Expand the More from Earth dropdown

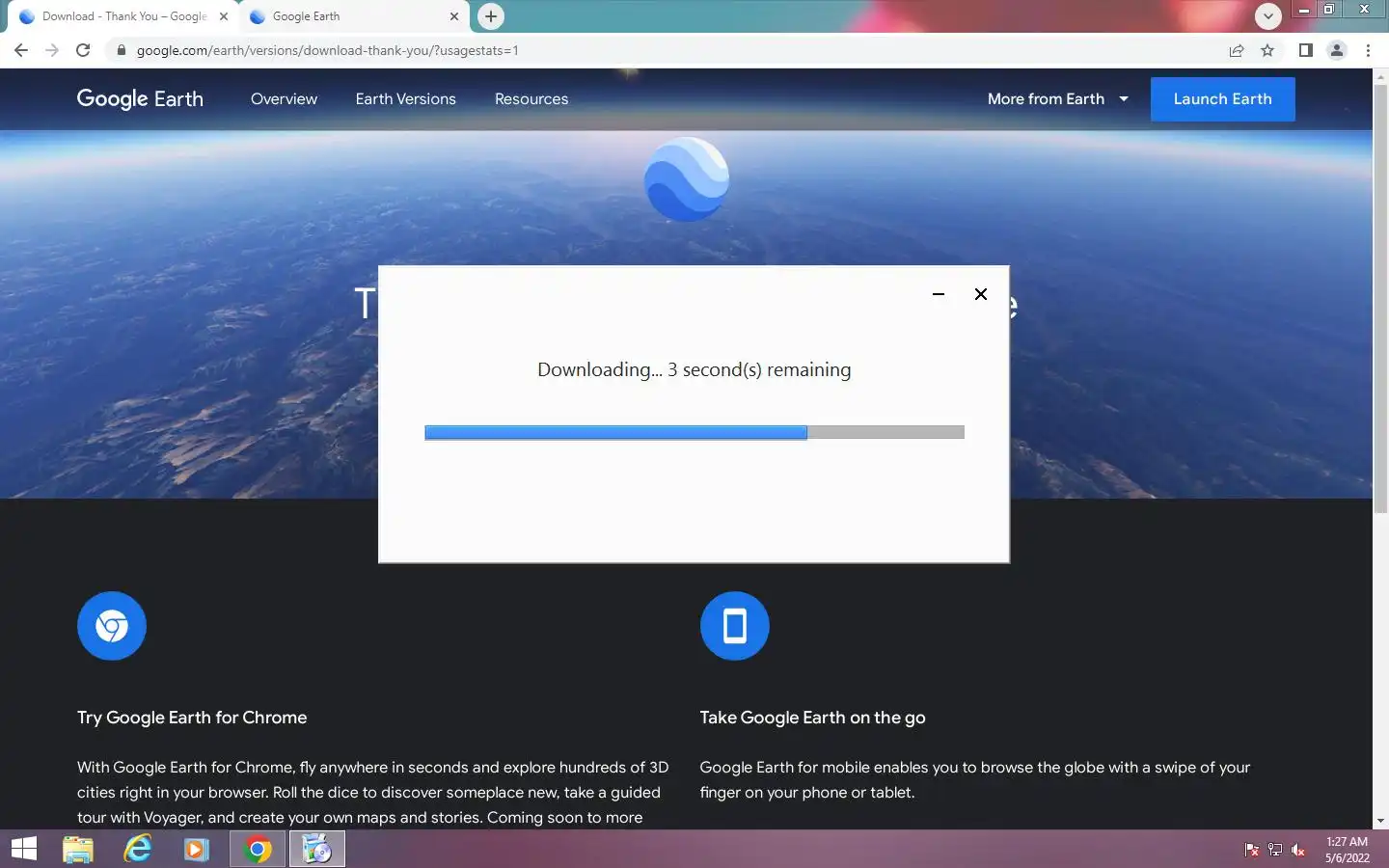point(1057,99)
